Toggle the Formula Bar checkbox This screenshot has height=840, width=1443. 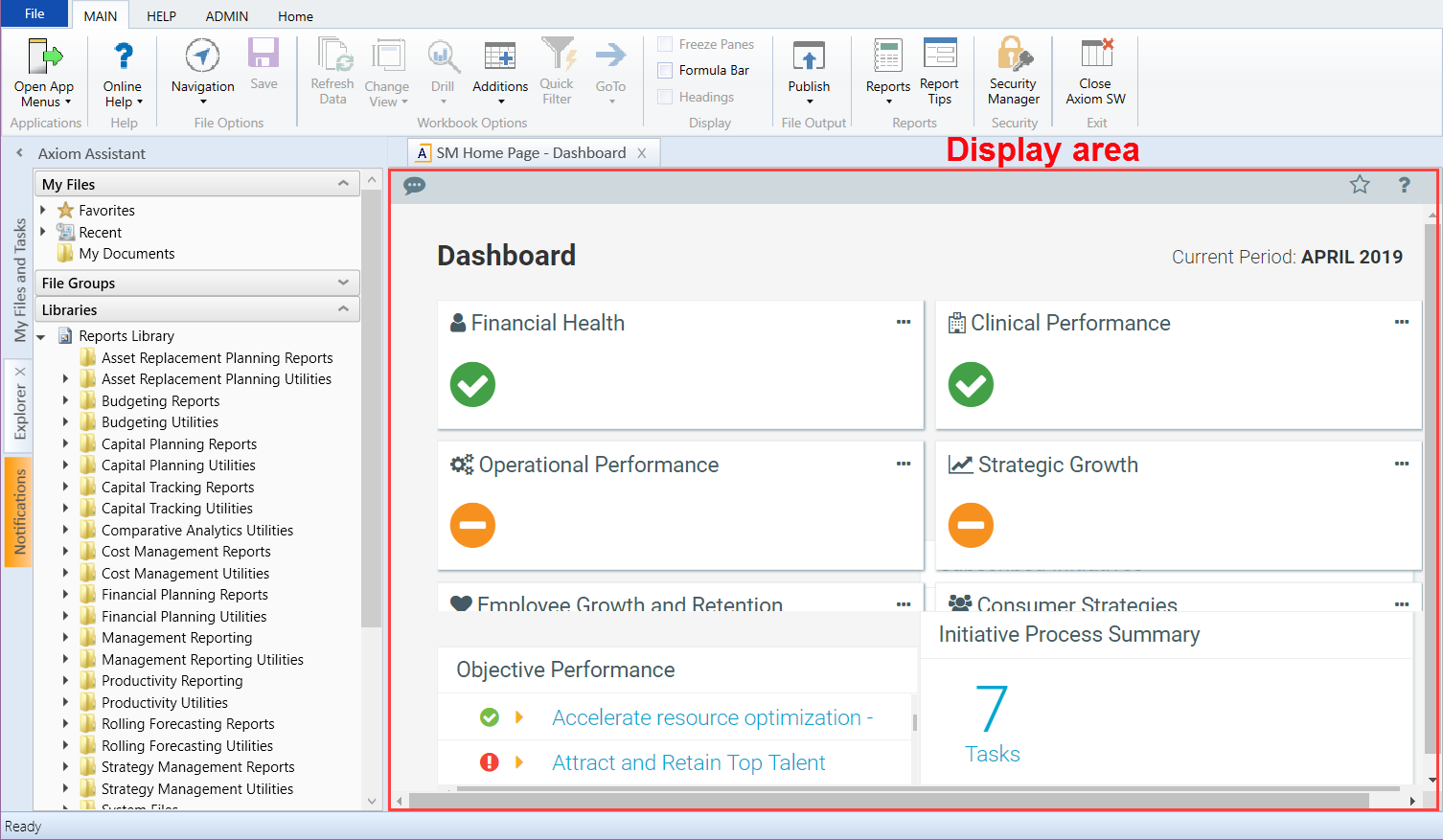tap(665, 70)
